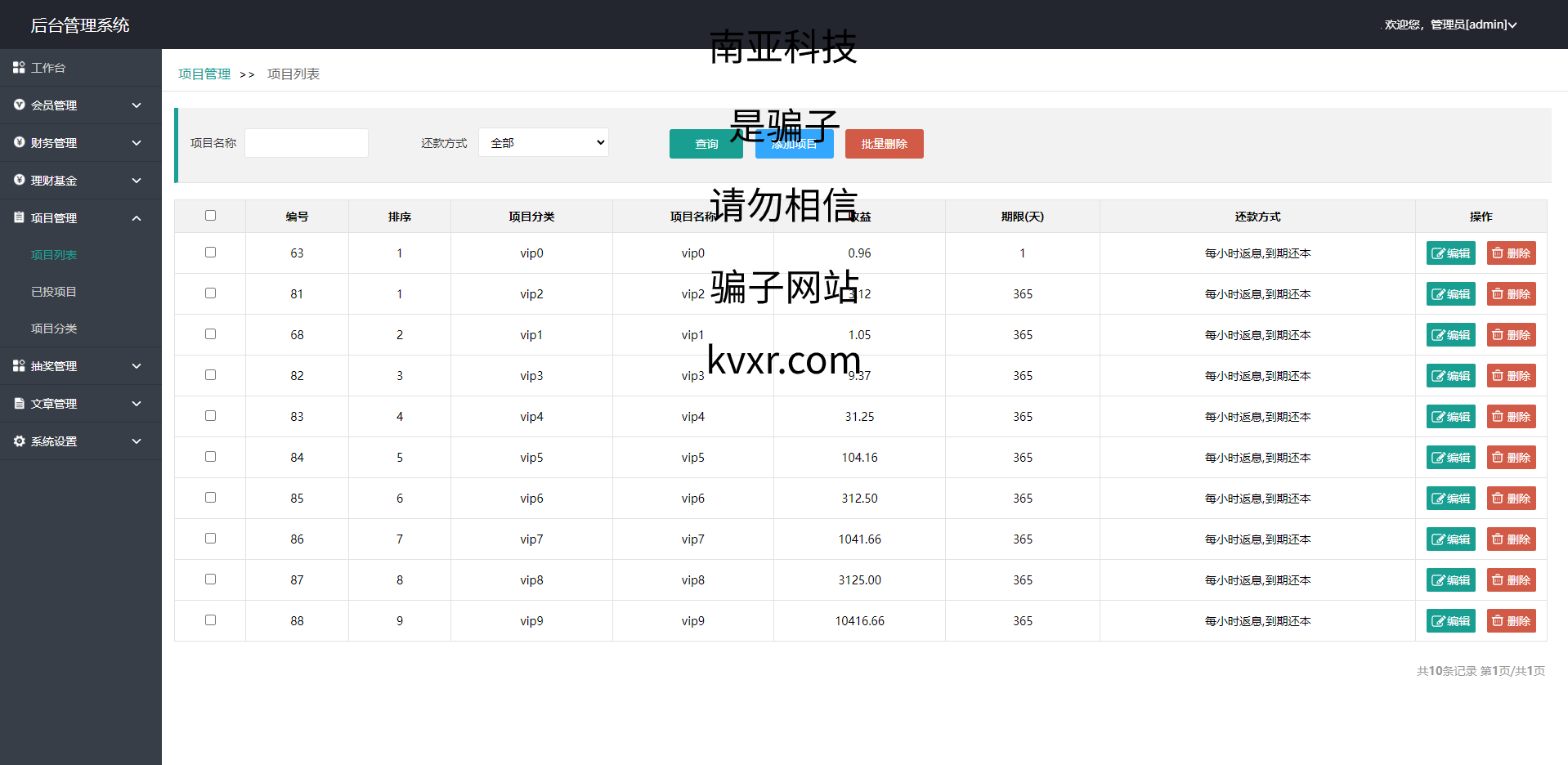
Task: Check the box for project 81
Action: (210, 293)
